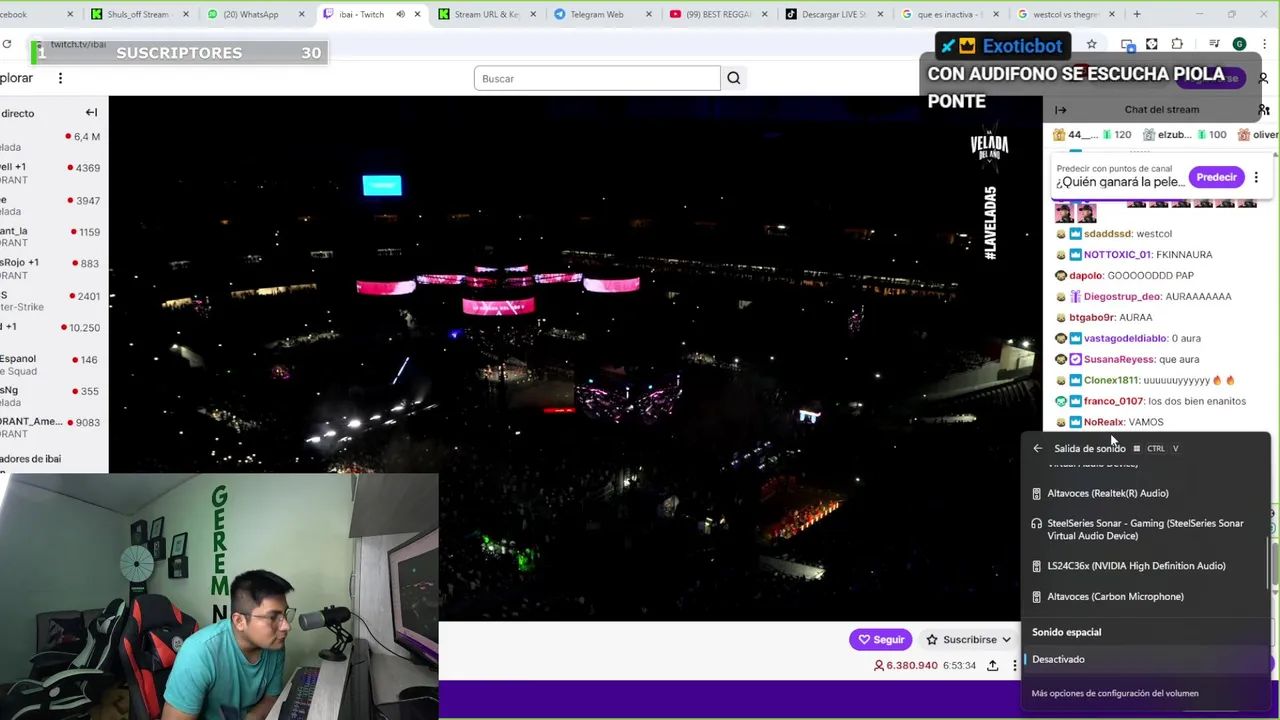
Task: Switch to 'westcol vs thegrefg' Google tab
Action: pyautogui.click(x=1066, y=14)
